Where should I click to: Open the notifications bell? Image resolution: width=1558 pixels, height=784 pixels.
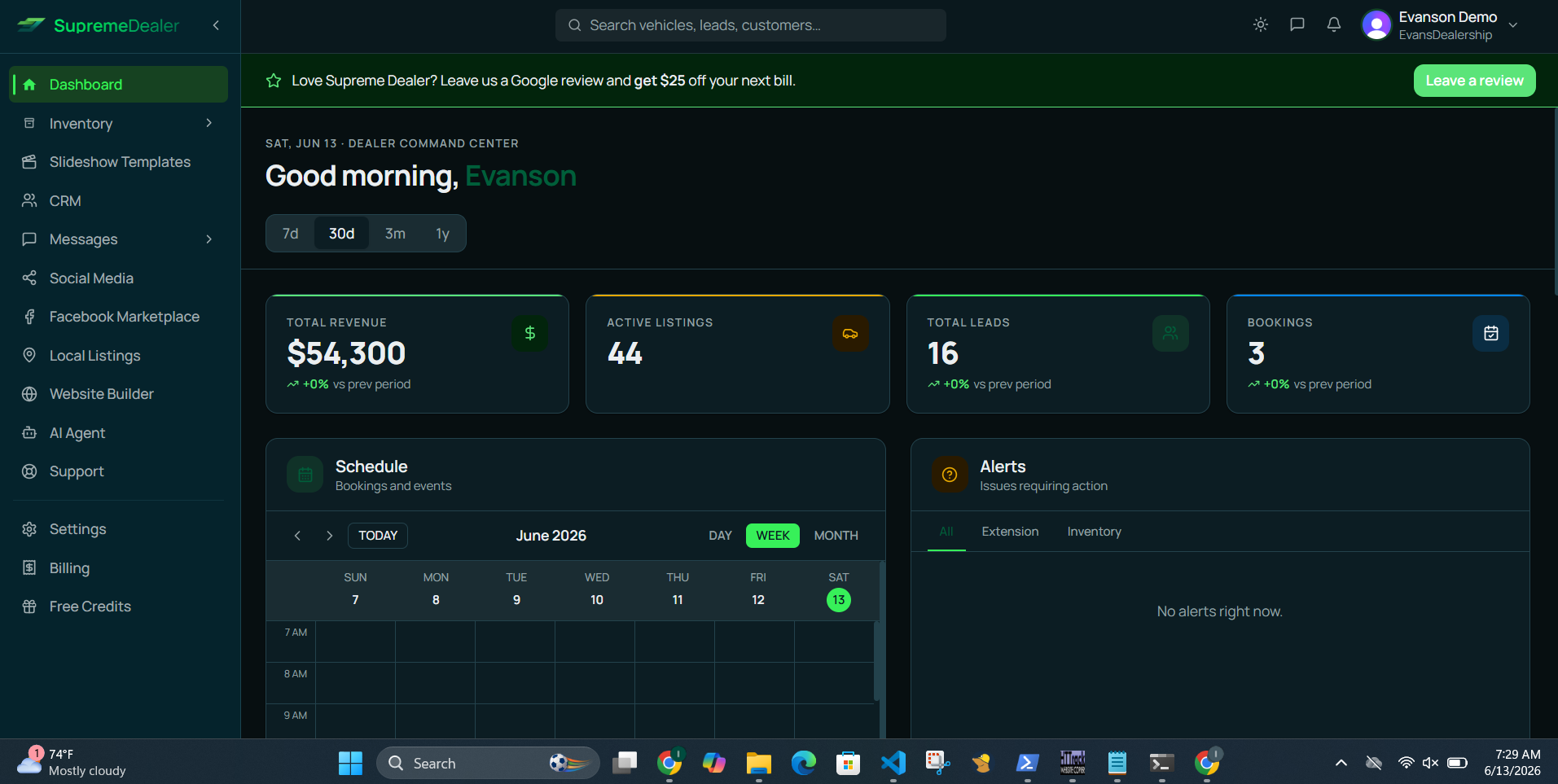click(1334, 24)
